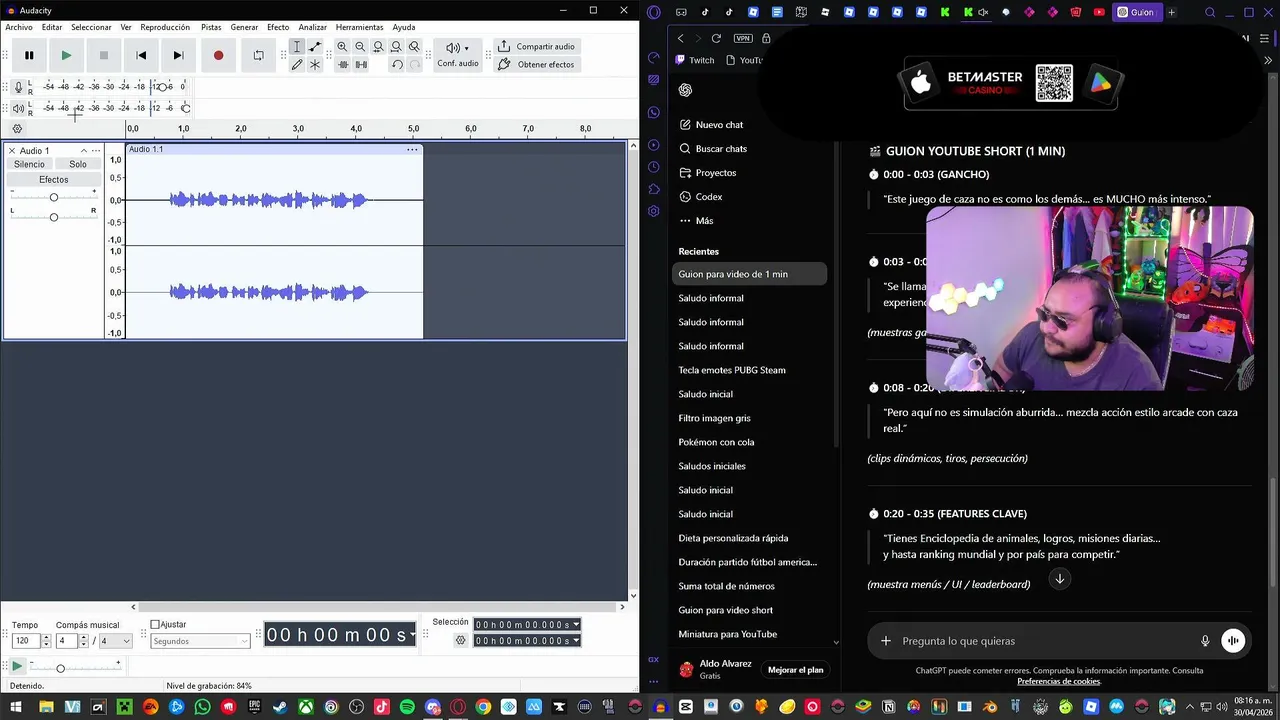
Task: Click the Tempo value field
Action: click(25, 641)
